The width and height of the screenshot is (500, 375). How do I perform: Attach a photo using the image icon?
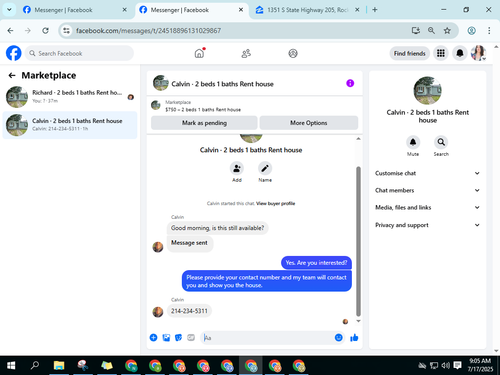point(166,338)
